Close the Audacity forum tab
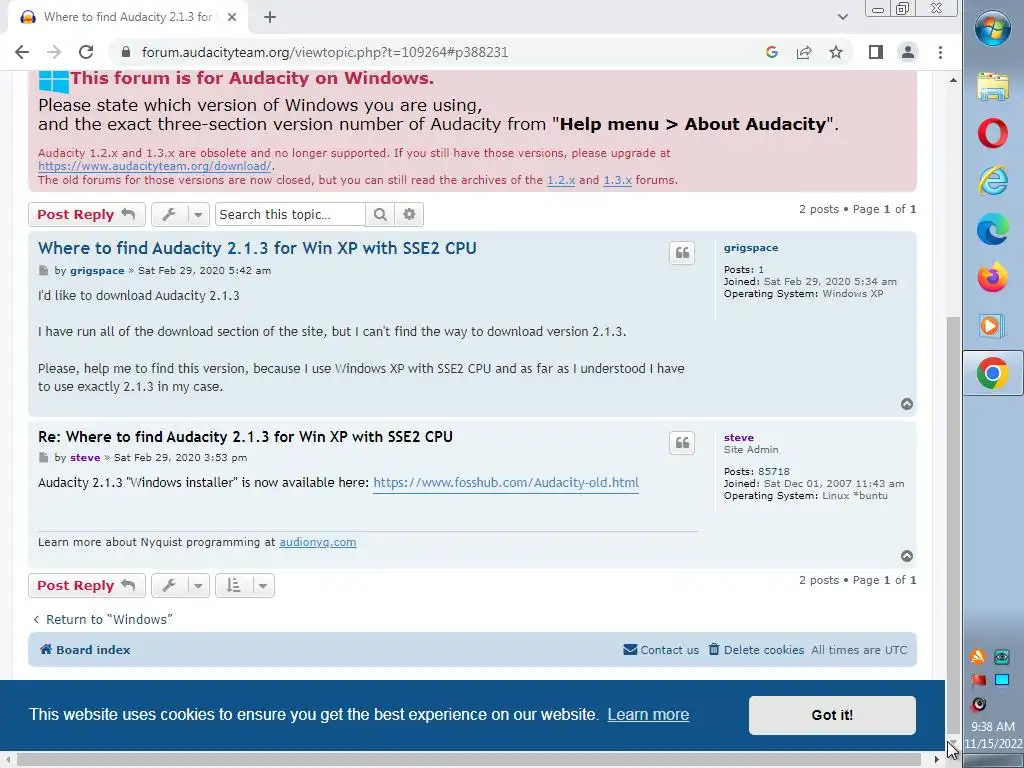Screen dimensions: 1024x768 pos(232,17)
